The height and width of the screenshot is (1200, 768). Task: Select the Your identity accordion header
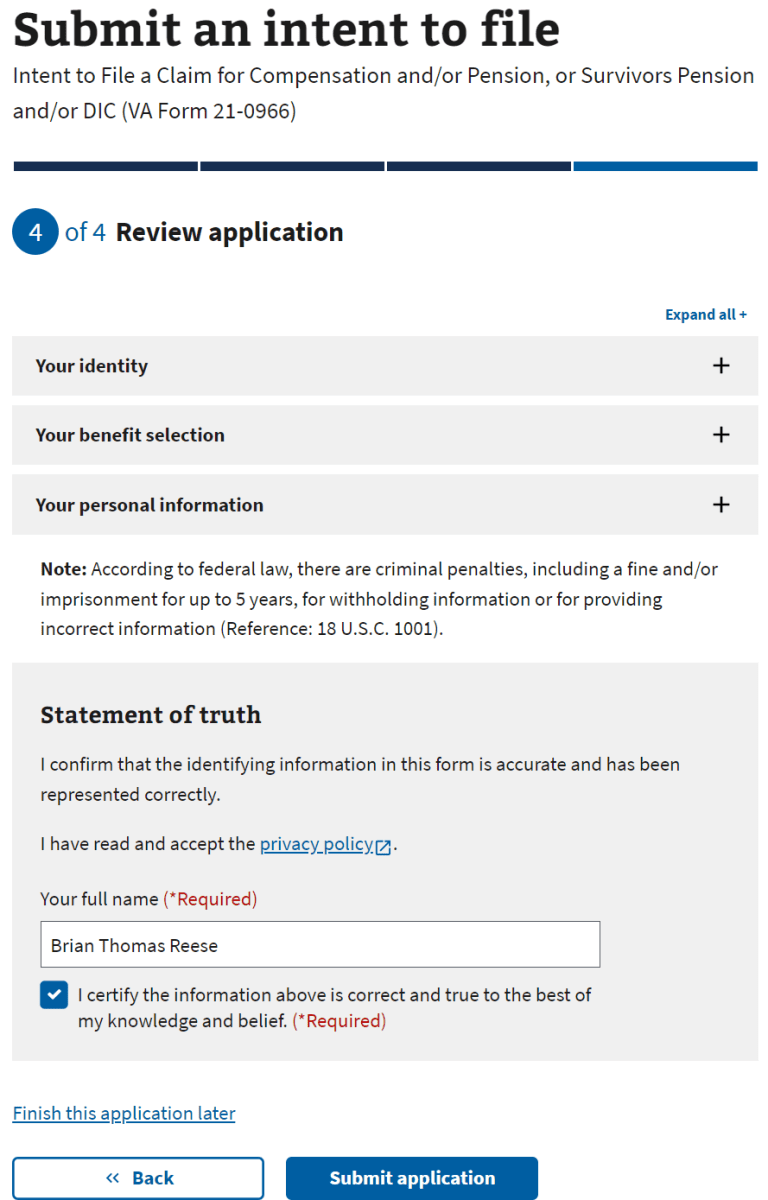click(91, 365)
